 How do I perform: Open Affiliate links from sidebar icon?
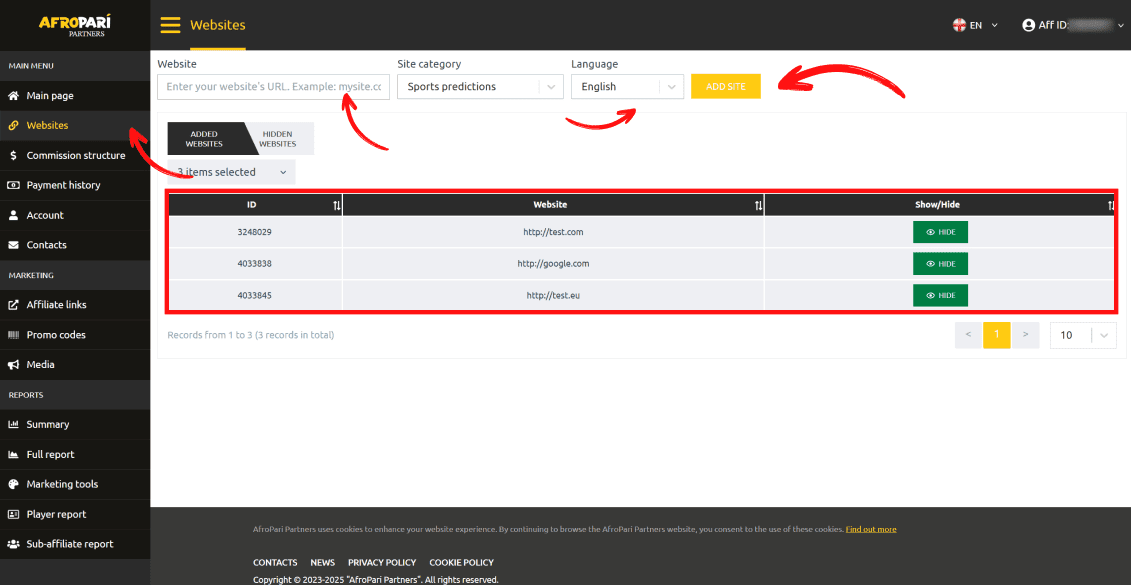point(14,305)
